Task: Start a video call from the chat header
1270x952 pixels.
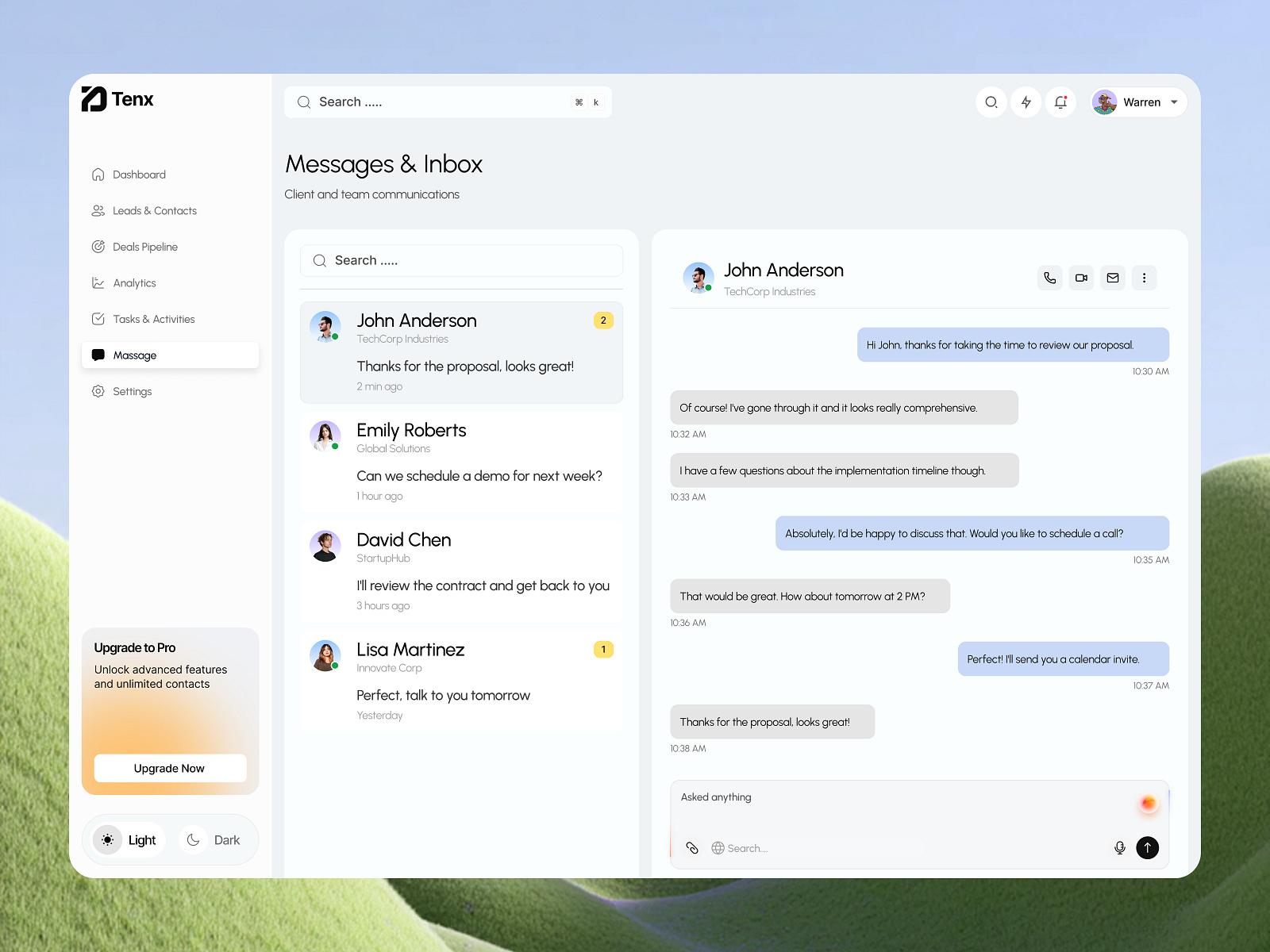Action: coord(1080,278)
